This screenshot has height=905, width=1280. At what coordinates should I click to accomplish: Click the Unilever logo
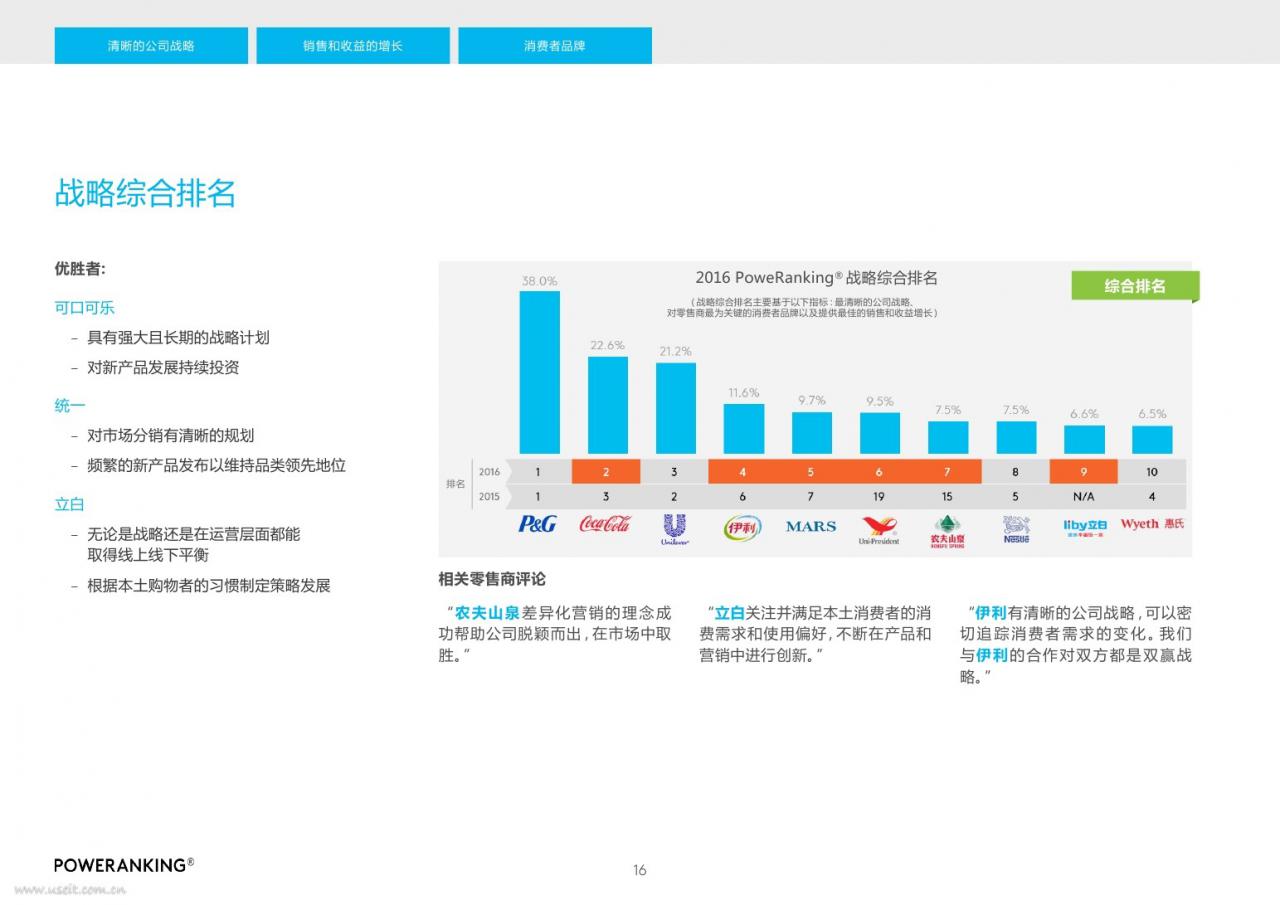pos(675,528)
